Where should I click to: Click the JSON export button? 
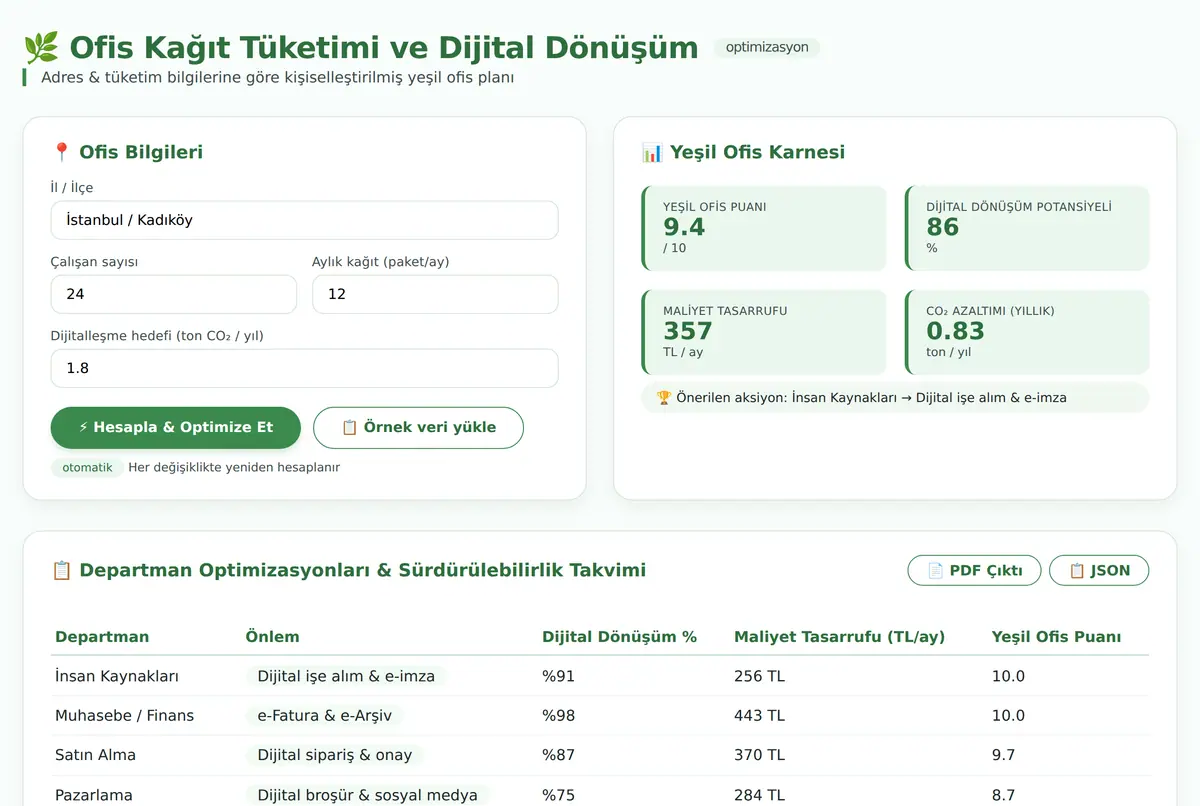1099,570
